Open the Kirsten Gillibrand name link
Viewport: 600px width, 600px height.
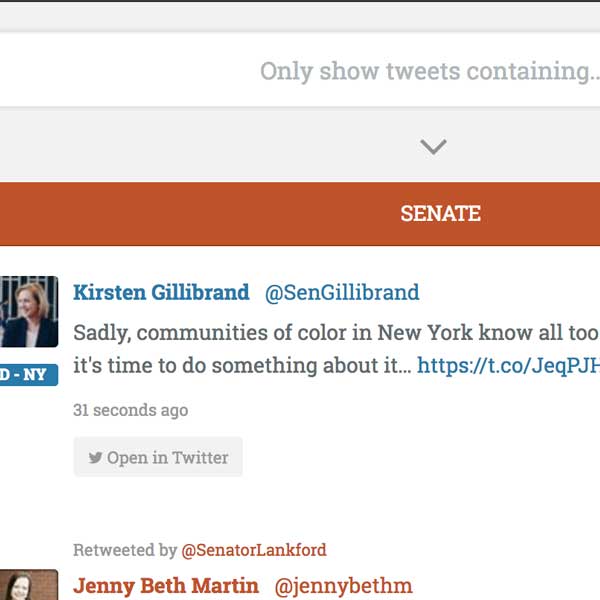pyautogui.click(x=161, y=292)
